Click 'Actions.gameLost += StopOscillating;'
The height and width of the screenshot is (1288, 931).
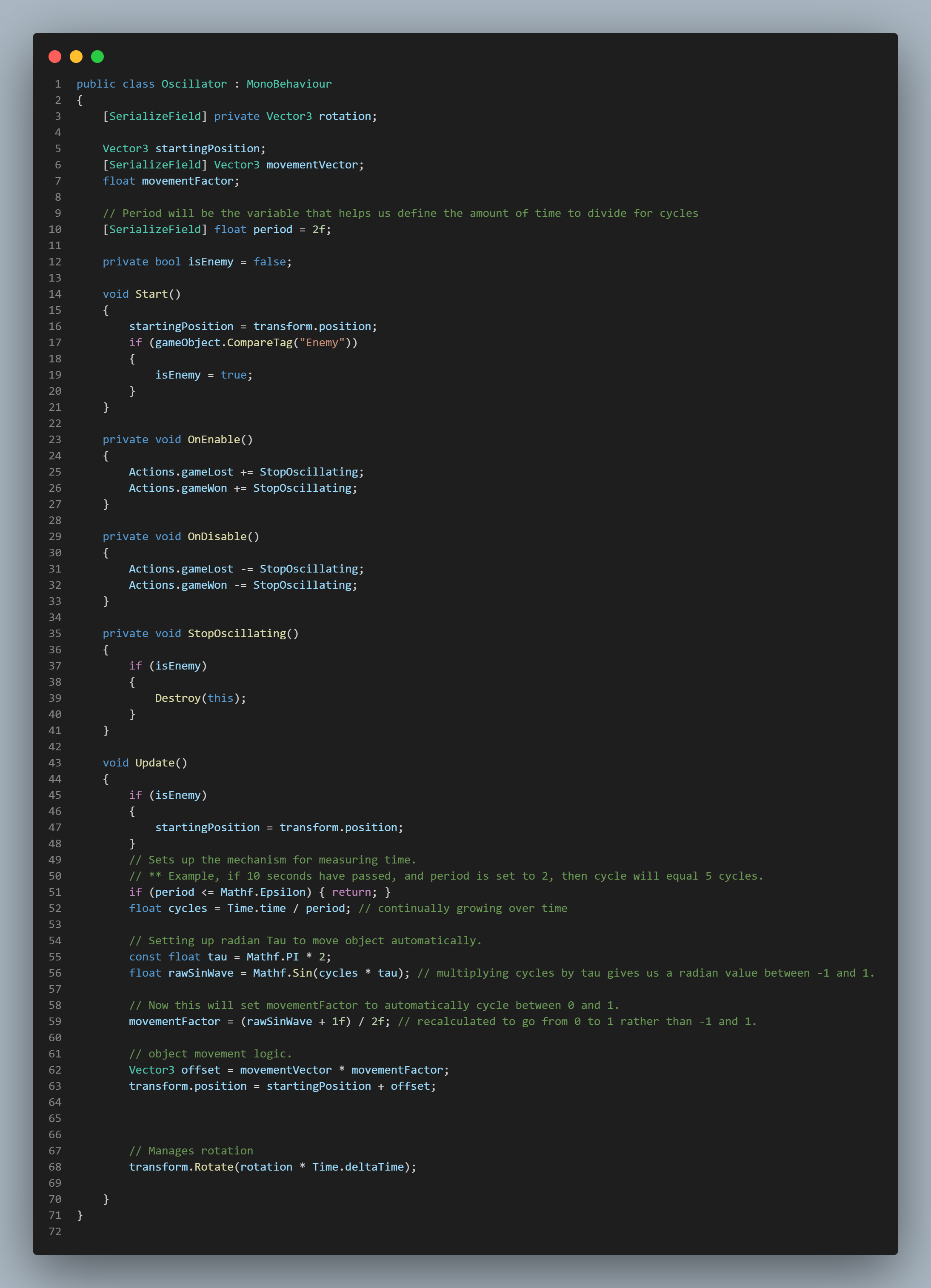246,472
